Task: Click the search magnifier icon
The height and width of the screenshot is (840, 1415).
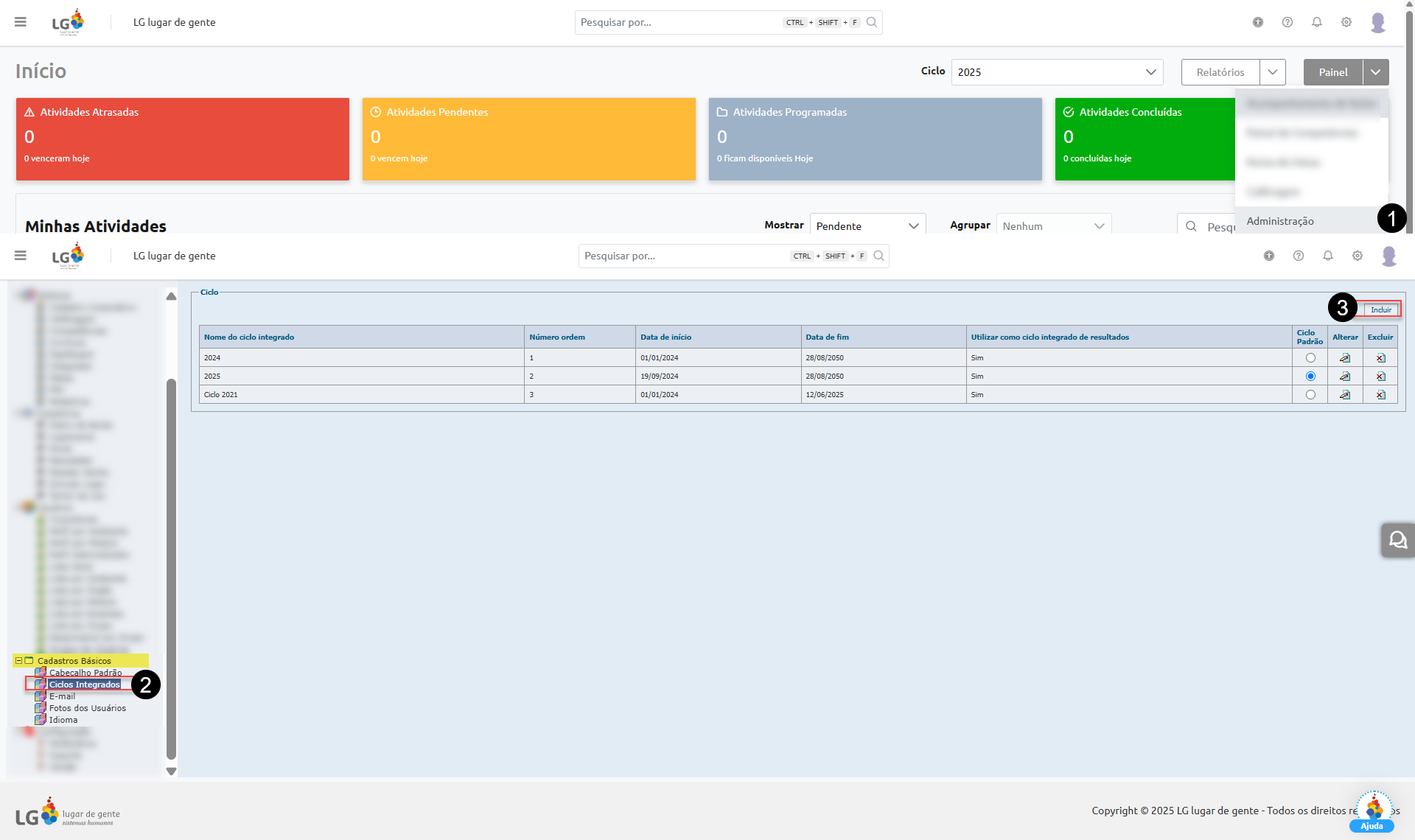Action: click(x=872, y=22)
